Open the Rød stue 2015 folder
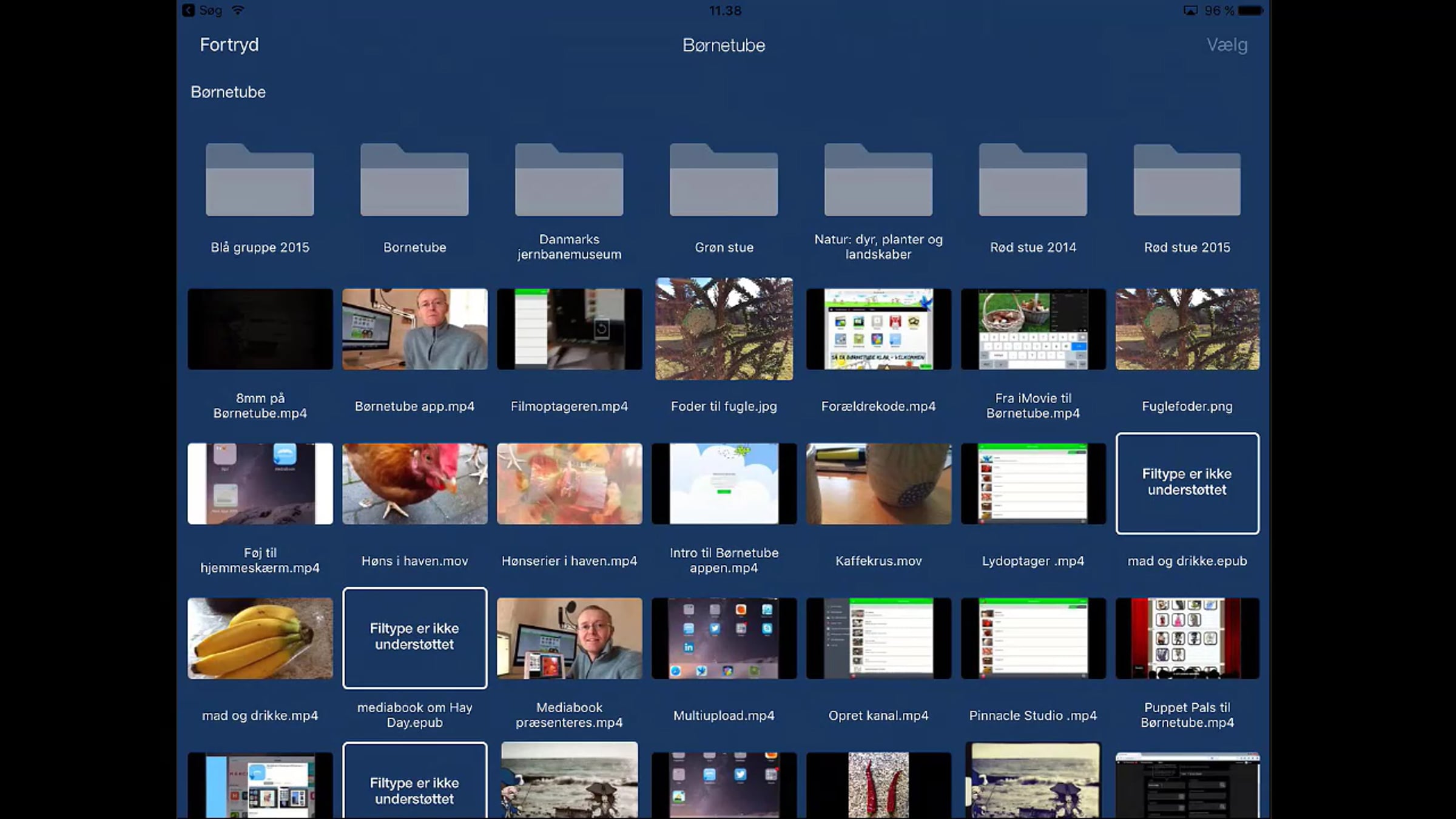 pos(1187,180)
